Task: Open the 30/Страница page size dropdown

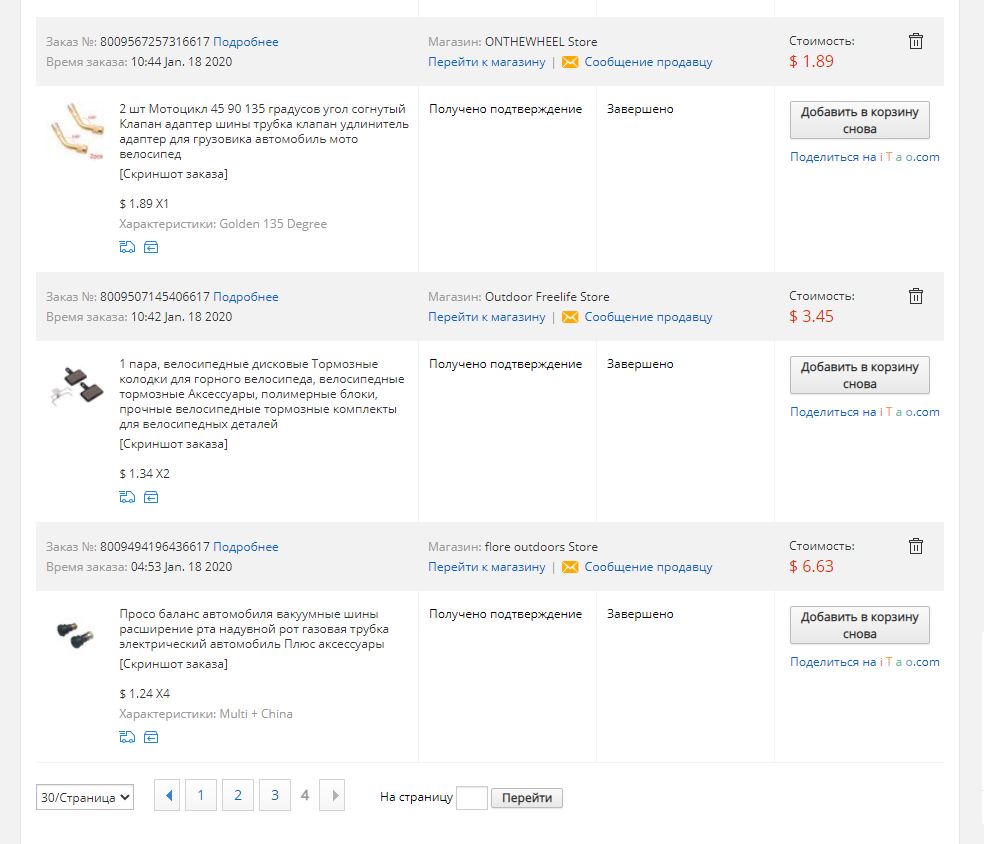Action: (85, 798)
